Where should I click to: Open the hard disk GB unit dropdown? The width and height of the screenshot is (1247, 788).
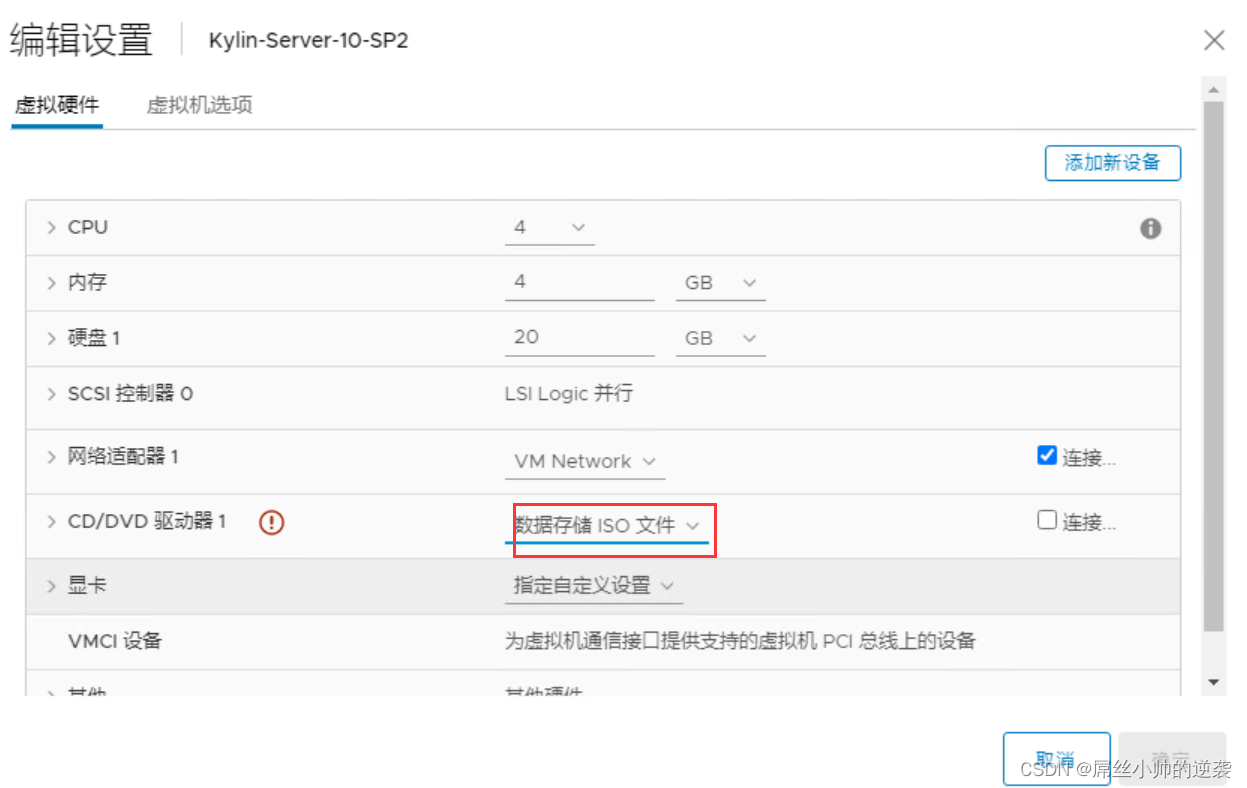point(721,339)
